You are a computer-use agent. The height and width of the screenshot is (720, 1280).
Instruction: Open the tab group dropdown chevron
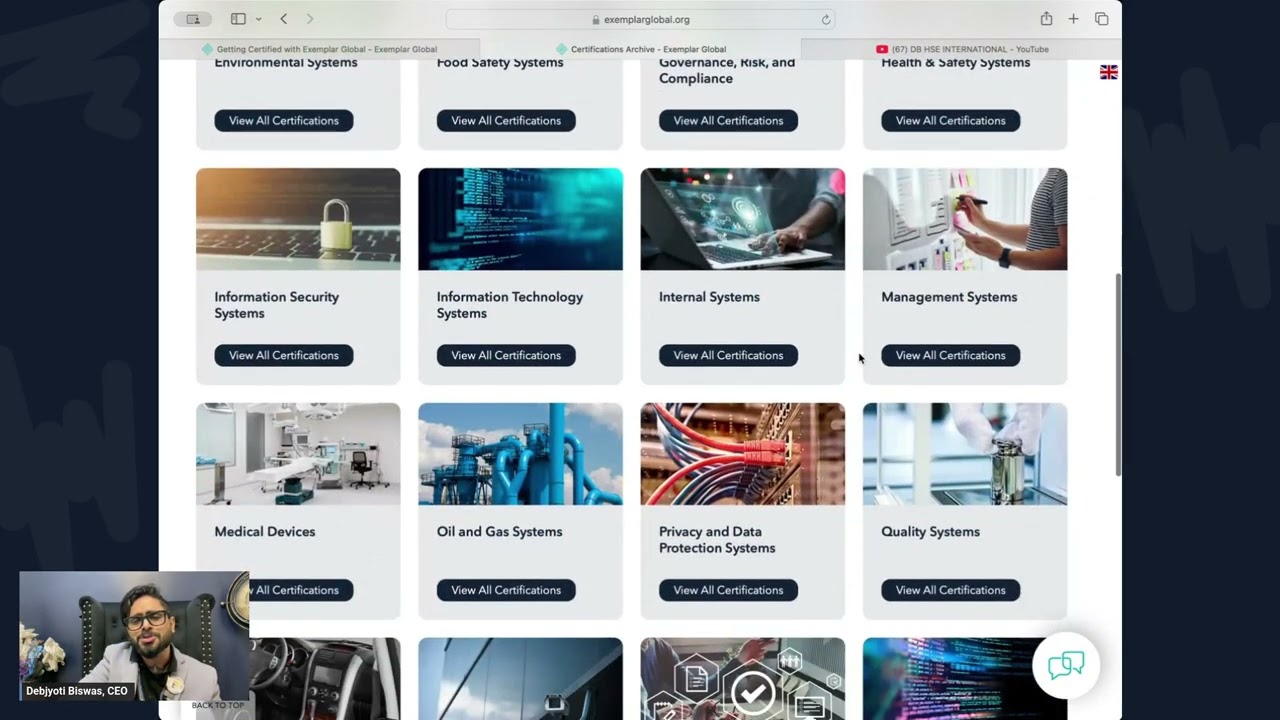point(258,19)
